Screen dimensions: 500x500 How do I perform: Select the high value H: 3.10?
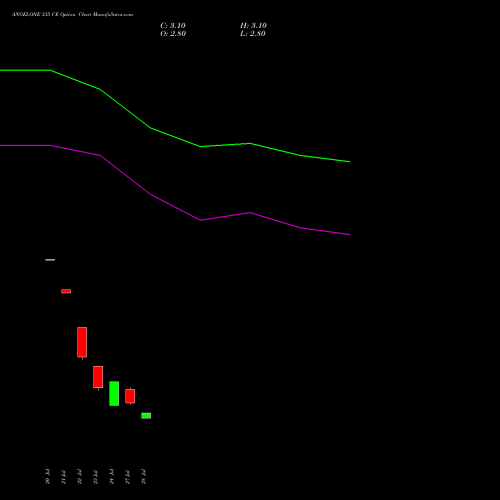point(253,26)
